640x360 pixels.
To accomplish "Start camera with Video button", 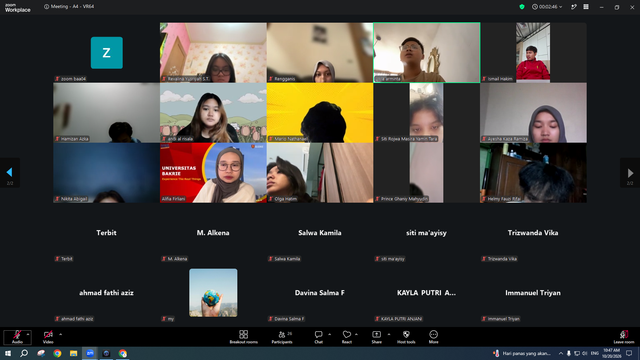I will tap(48, 337).
